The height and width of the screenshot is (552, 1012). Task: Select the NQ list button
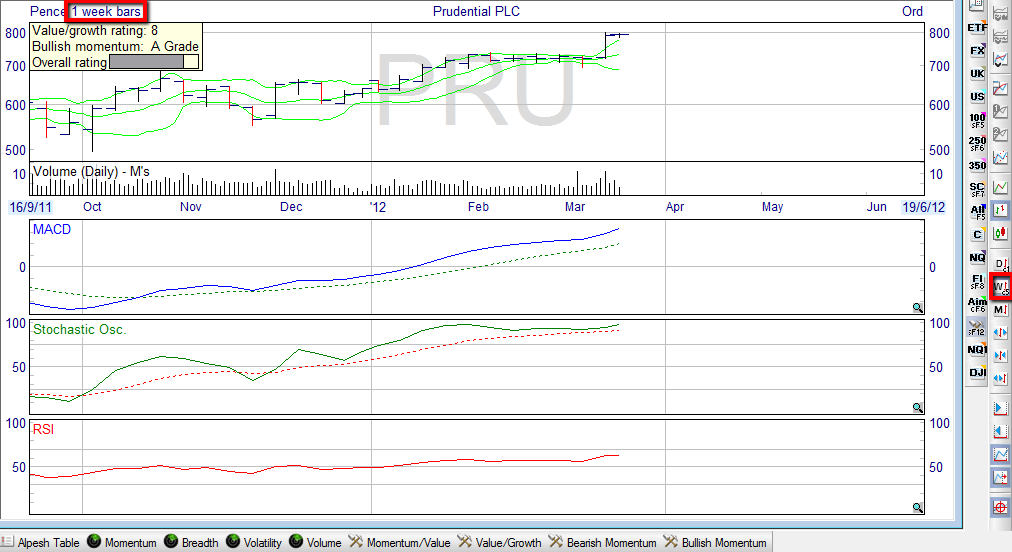coord(977,258)
